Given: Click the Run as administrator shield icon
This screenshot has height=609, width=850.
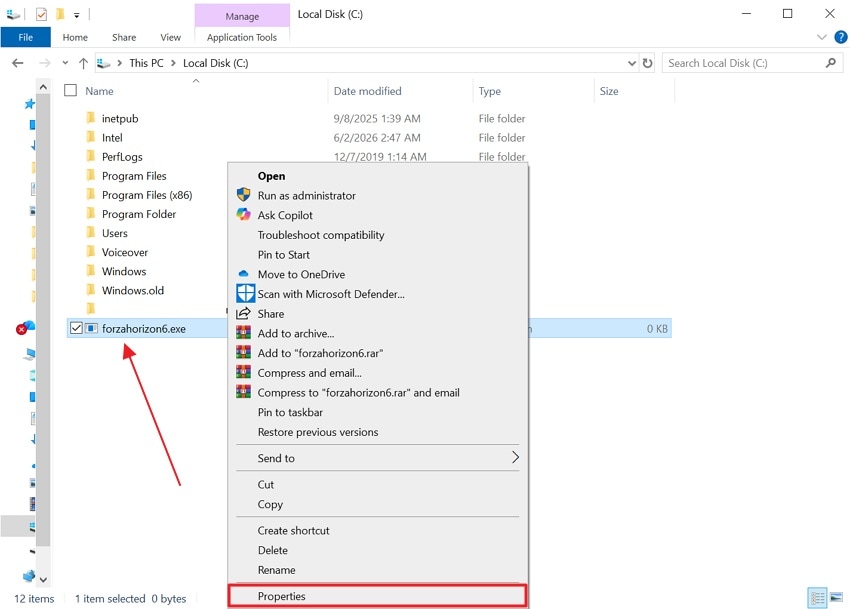Looking at the screenshot, I should (x=243, y=195).
